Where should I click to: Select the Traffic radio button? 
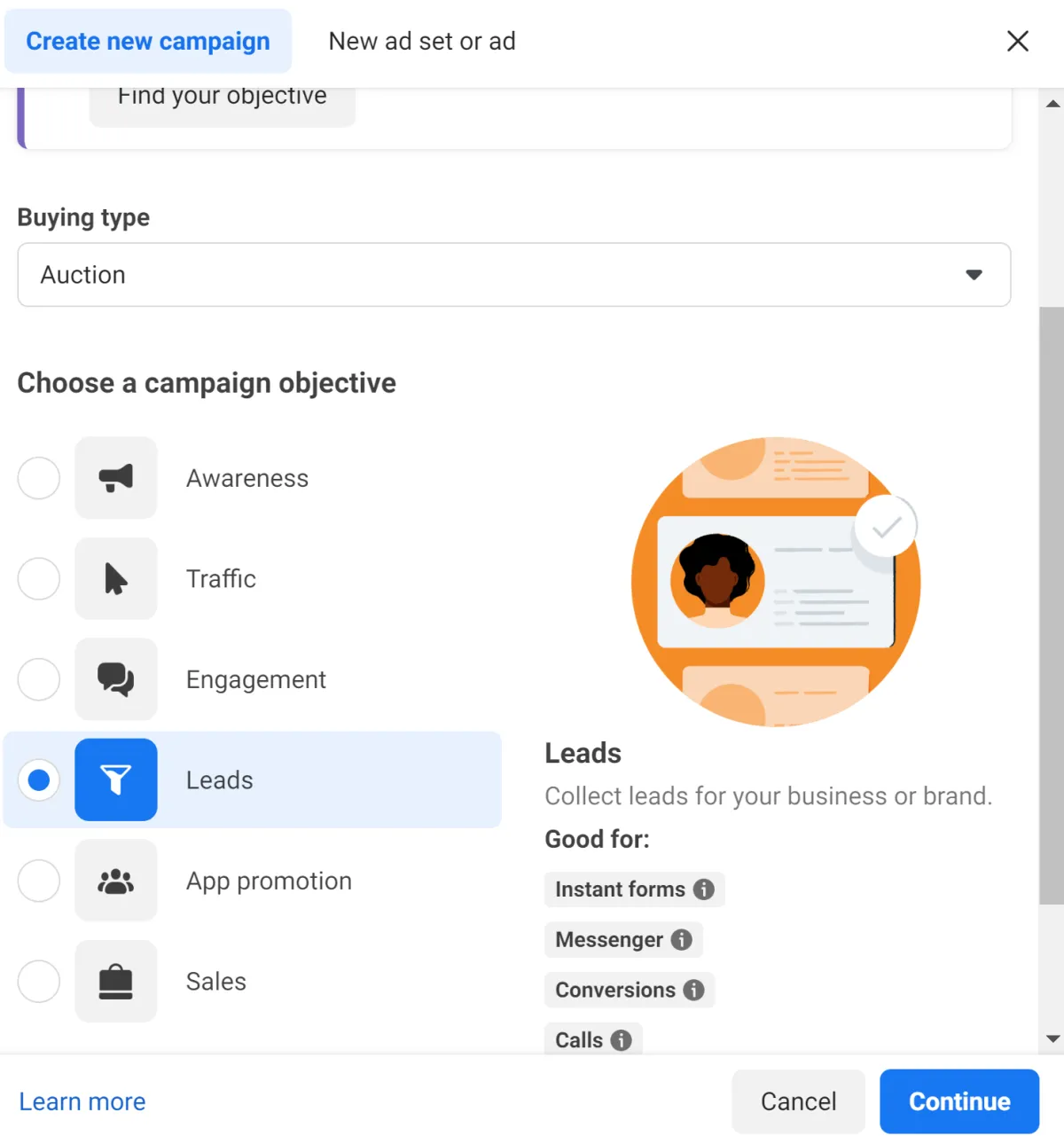[39, 579]
